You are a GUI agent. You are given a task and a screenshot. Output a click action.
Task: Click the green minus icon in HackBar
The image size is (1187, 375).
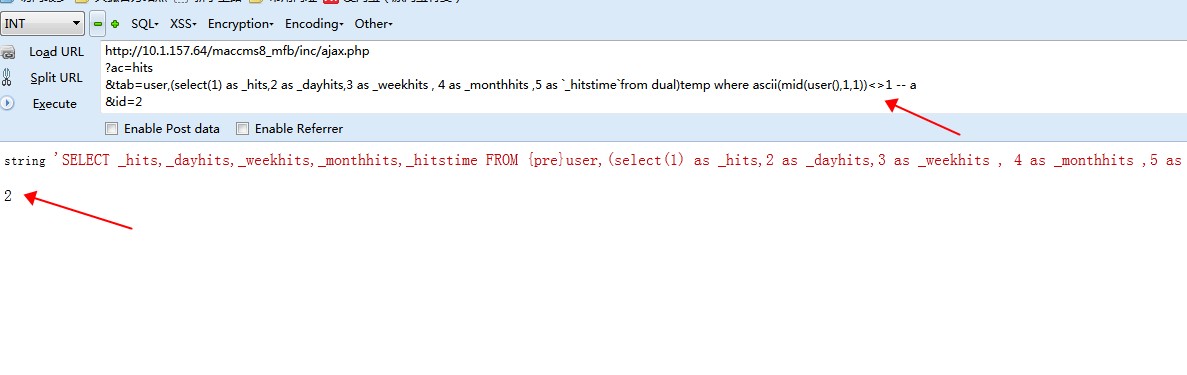click(98, 23)
